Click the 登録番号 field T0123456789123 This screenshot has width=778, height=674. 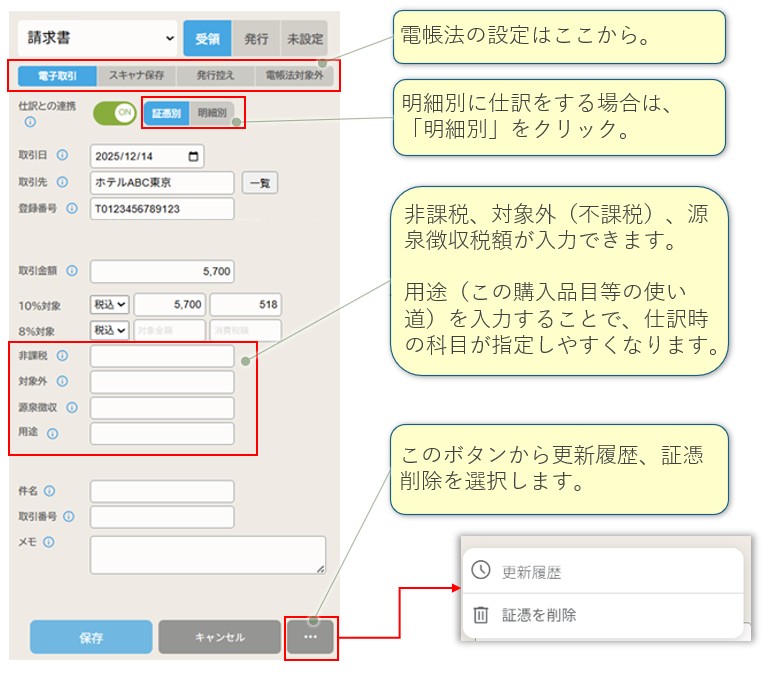(x=162, y=209)
